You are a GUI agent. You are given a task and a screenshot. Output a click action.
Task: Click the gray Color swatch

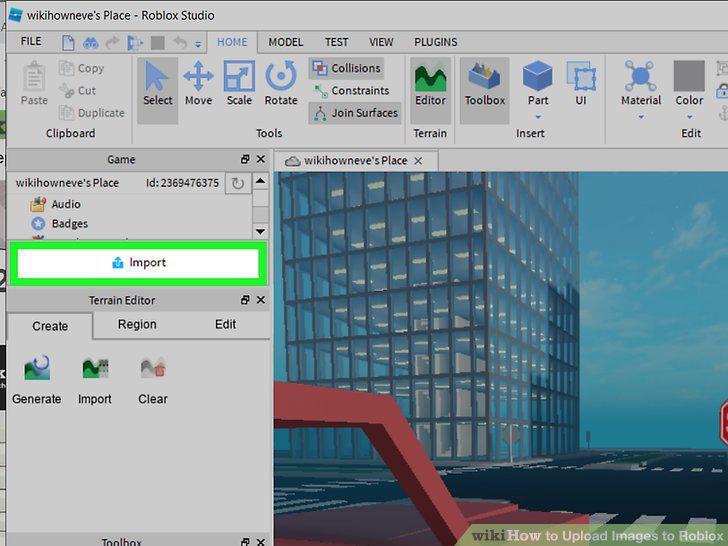point(689,76)
